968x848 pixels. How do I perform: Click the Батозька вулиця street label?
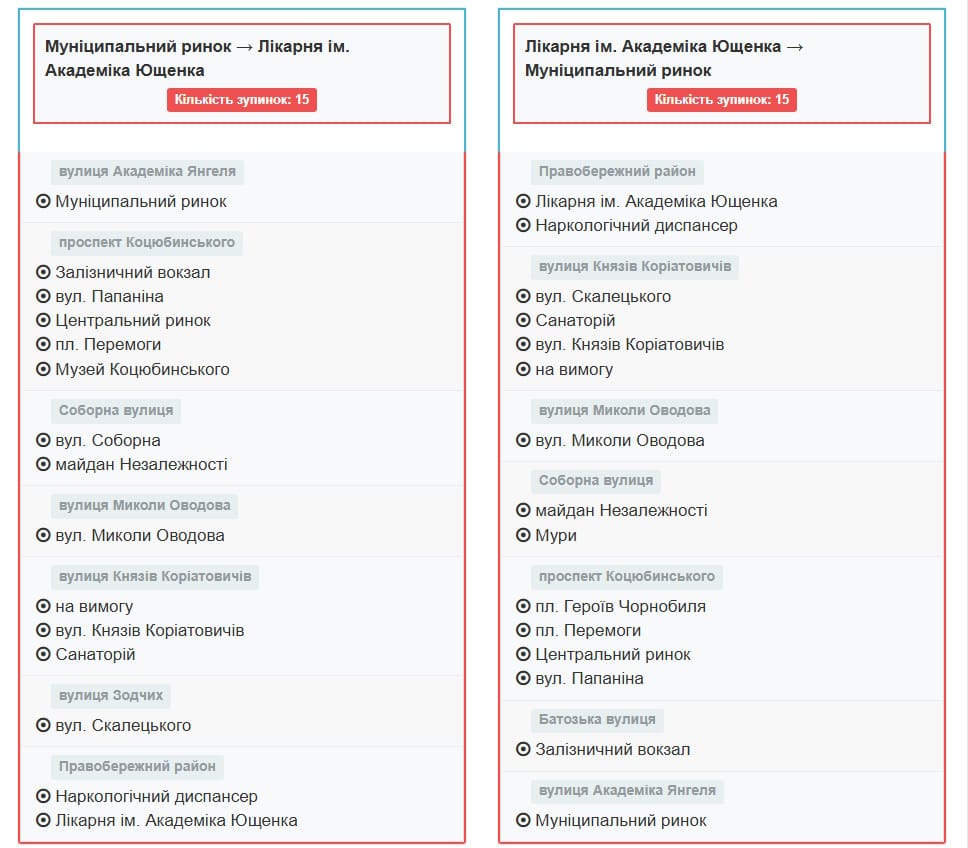tap(597, 719)
